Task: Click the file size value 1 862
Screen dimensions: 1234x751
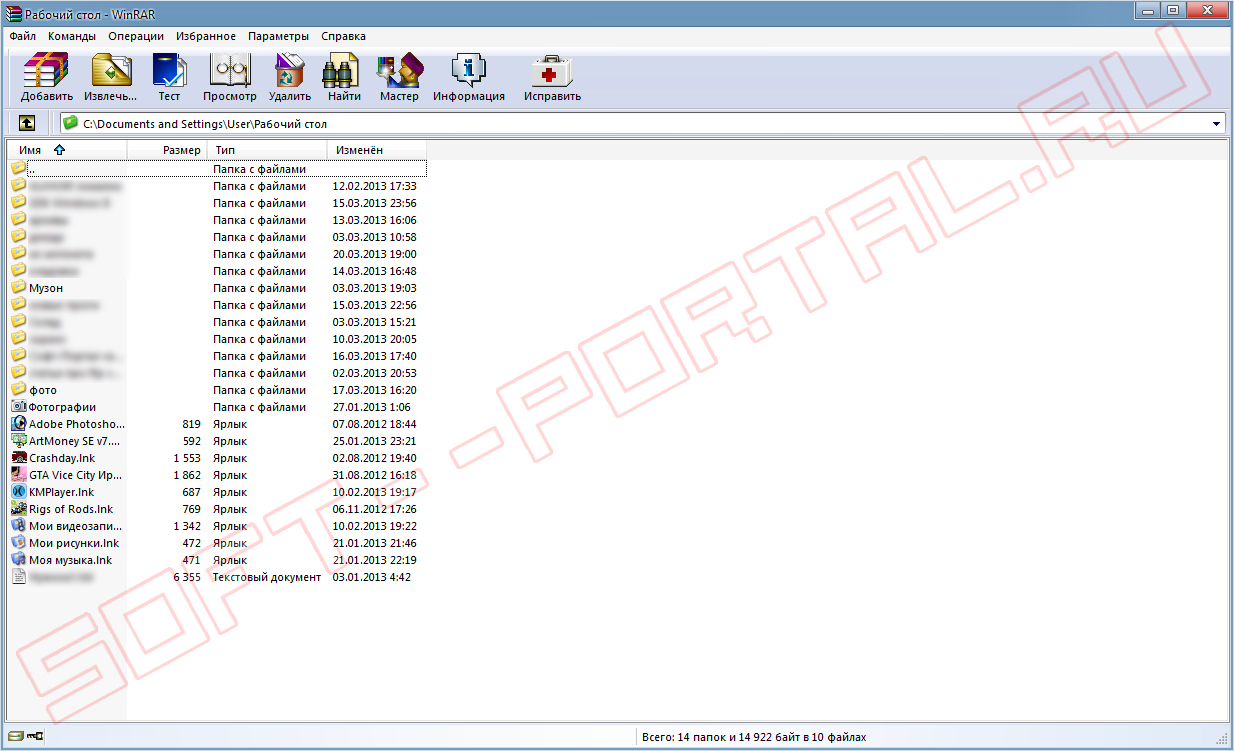Action: pos(187,475)
